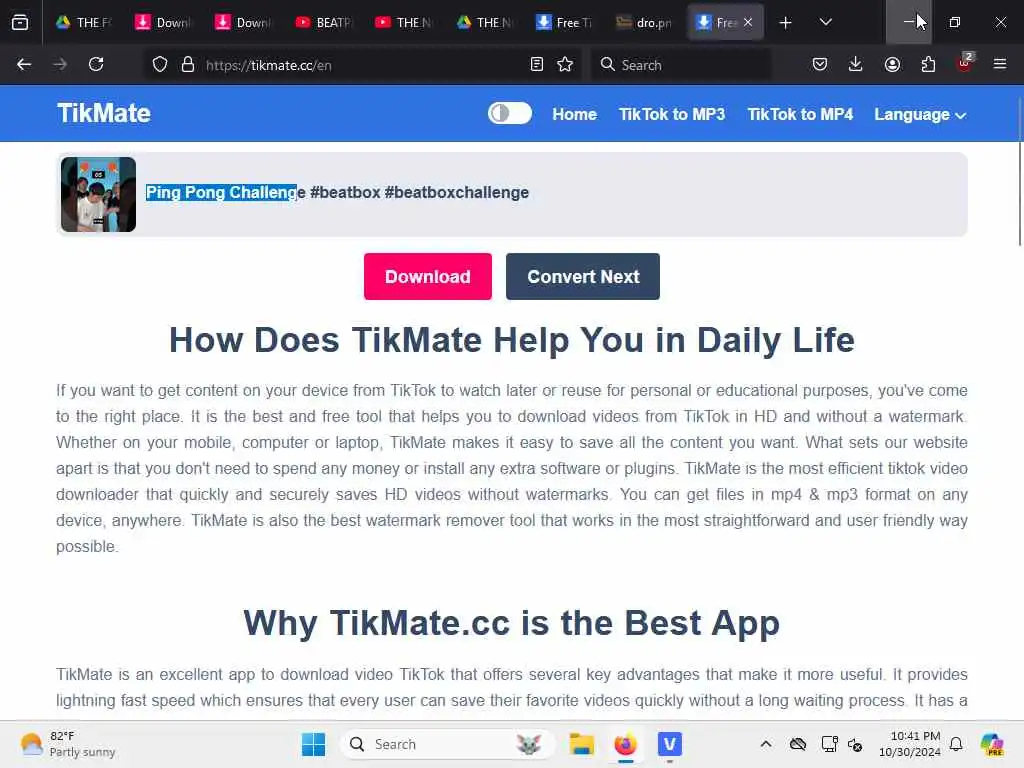Open the Windows Start menu

pyautogui.click(x=313, y=744)
